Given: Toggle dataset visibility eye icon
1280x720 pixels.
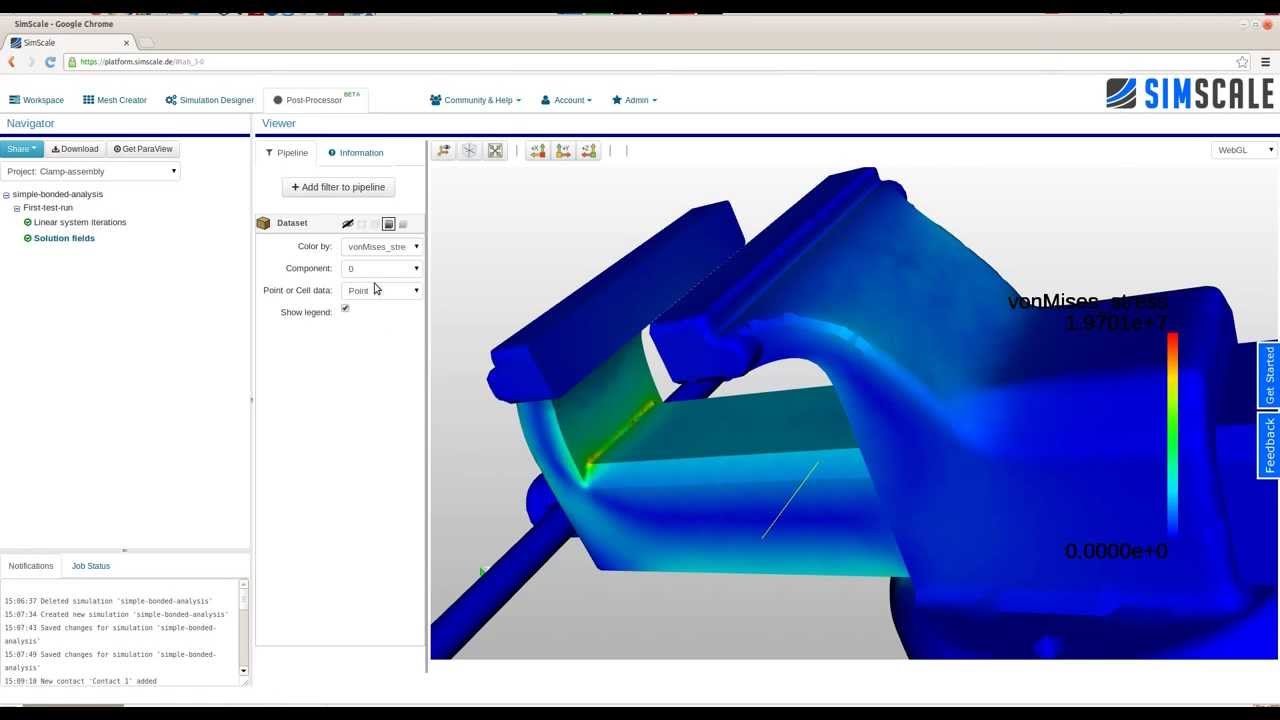Looking at the screenshot, I should click(347, 224).
